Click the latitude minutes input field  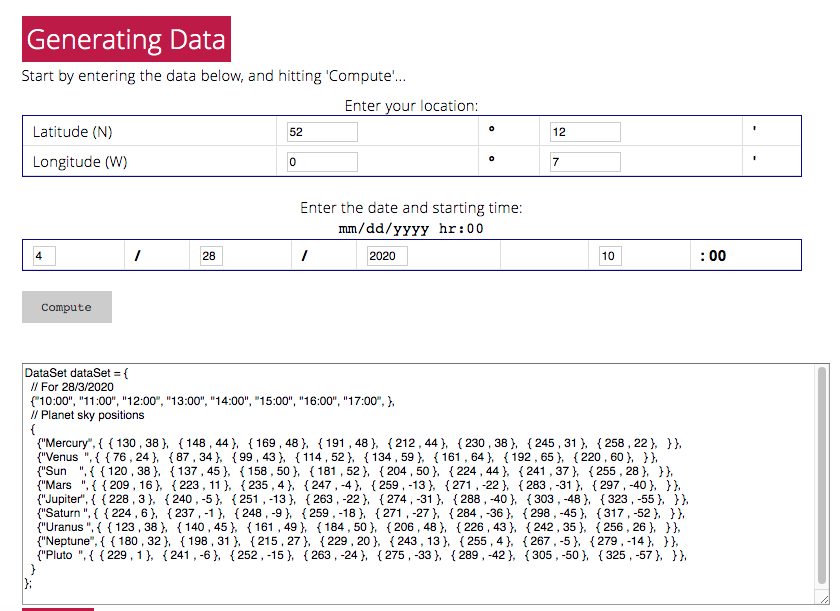coord(585,132)
